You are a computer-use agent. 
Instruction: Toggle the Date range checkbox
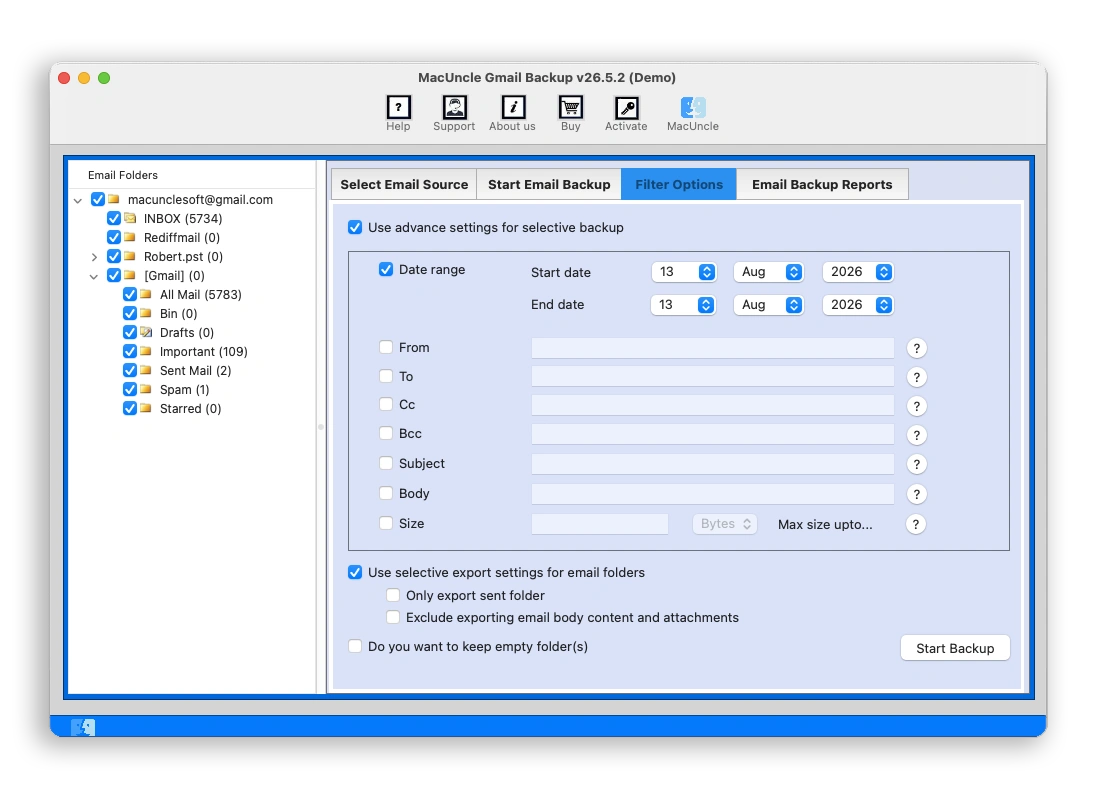coord(386,269)
